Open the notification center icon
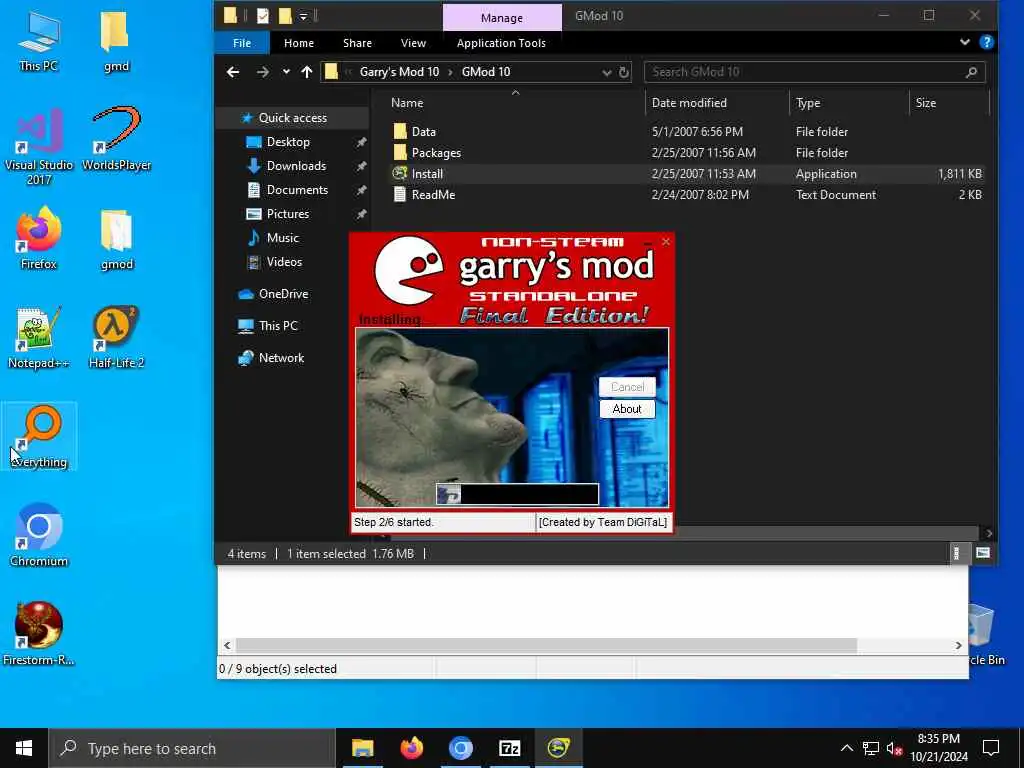The height and width of the screenshot is (768, 1024). [991, 748]
